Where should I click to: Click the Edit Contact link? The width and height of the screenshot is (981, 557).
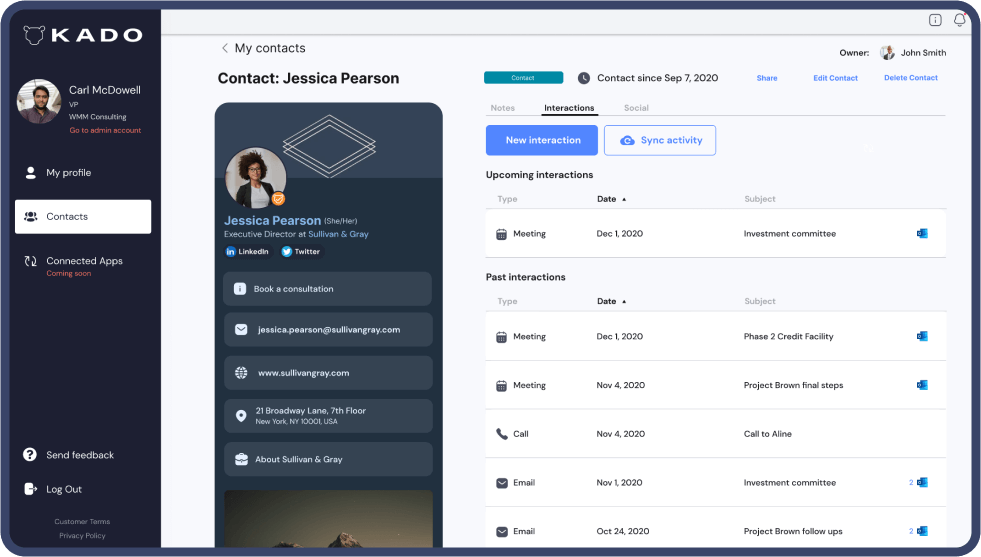(x=835, y=78)
